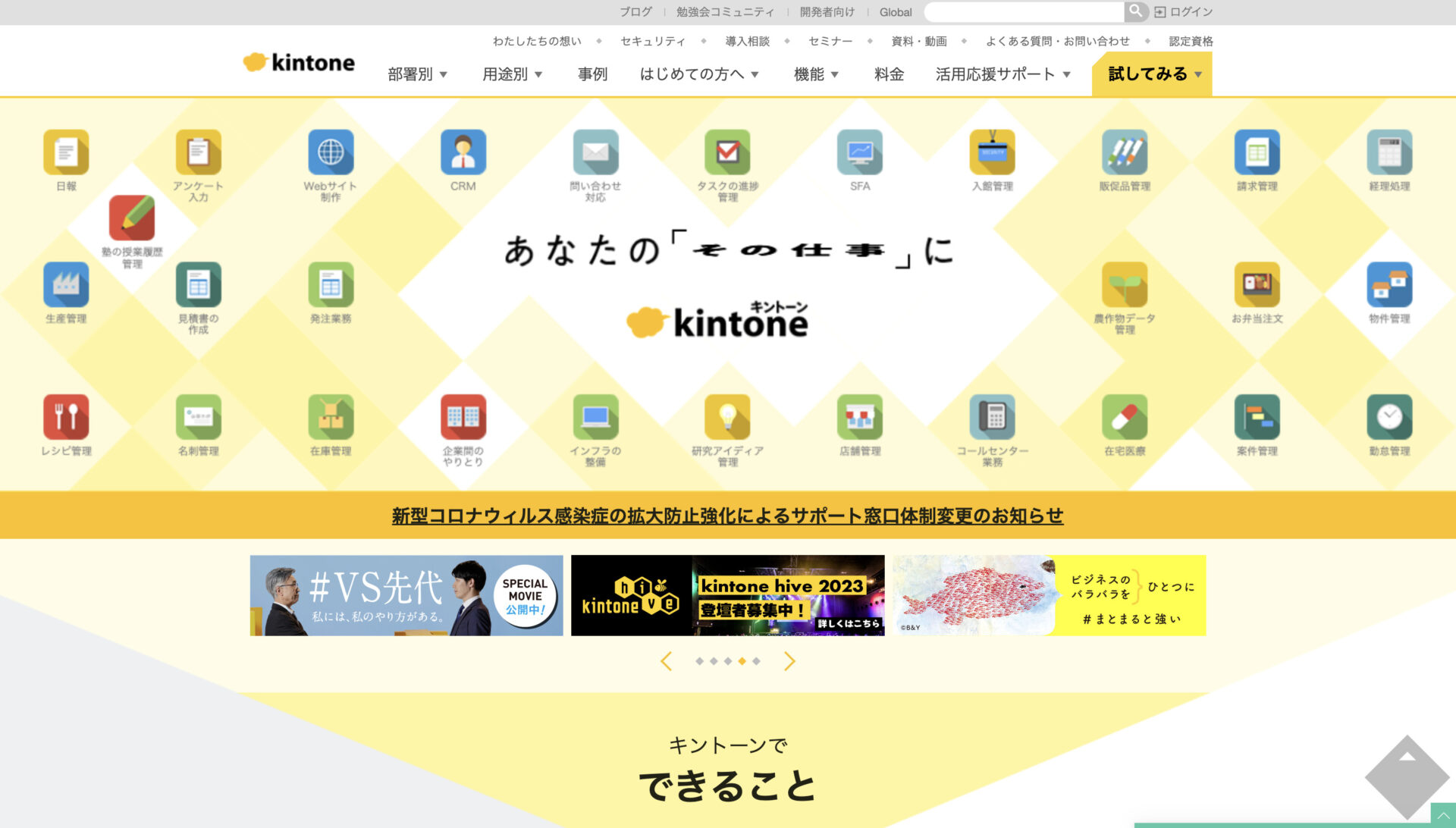This screenshot has height=828, width=1456.
Task: Select the fourth carousel pagination dot
Action: [x=742, y=660]
